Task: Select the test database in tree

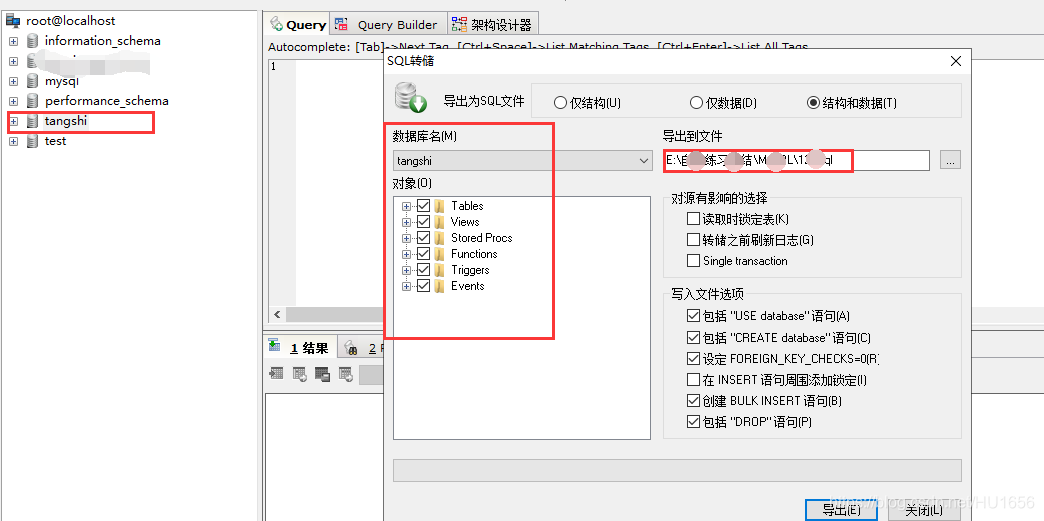Action: tap(55, 141)
